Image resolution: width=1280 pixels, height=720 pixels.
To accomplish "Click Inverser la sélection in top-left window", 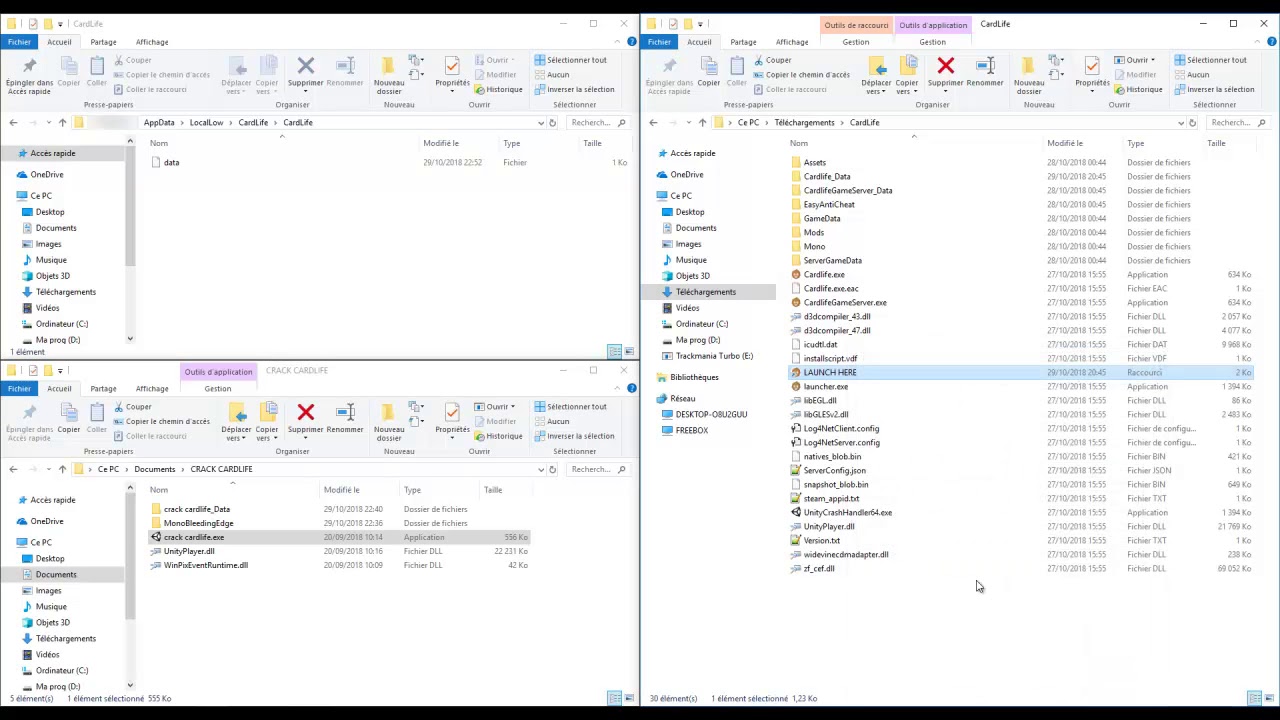I will coord(574,89).
